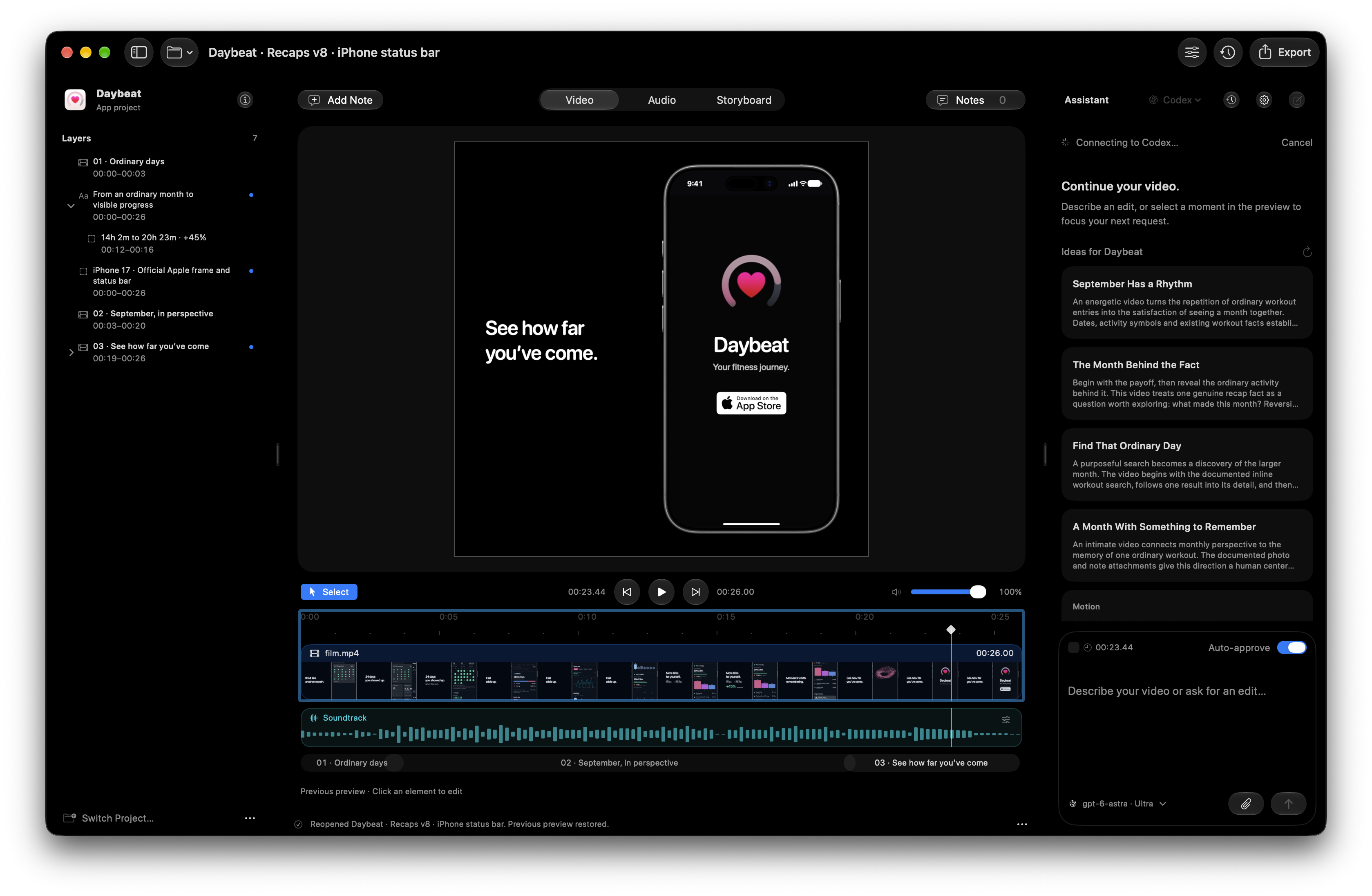The height and width of the screenshot is (896, 1372).
Task: Open Soundtrack track settings sliders icon
Action: (x=1006, y=719)
